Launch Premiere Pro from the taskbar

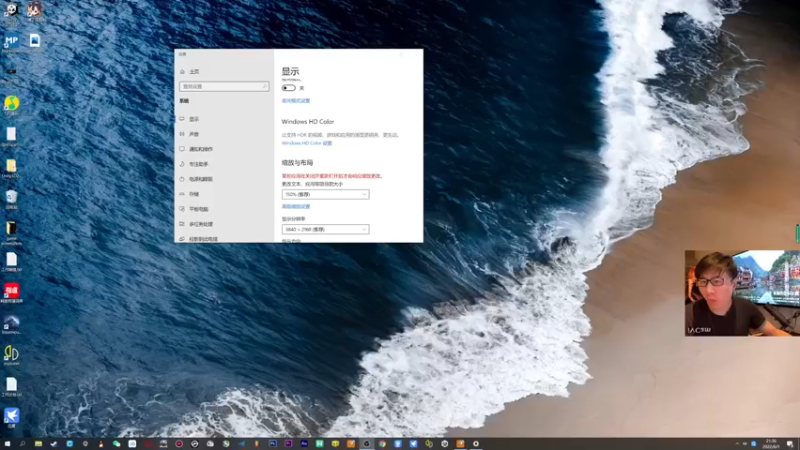288,444
